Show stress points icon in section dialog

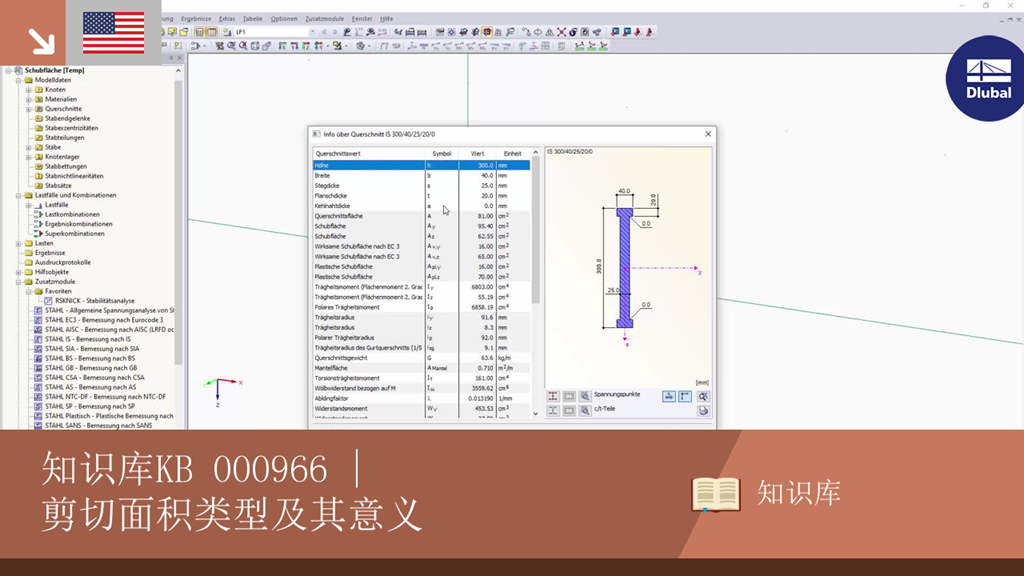(x=552, y=396)
